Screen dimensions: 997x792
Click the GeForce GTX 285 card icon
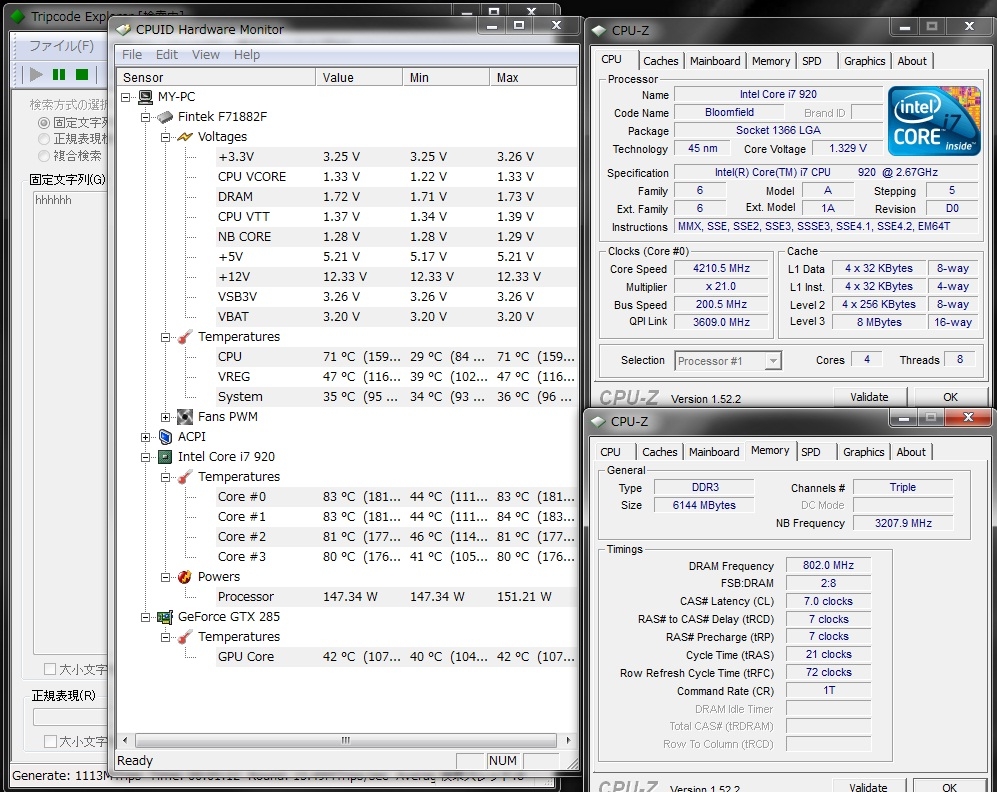pyautogui.click(x=165, y=617)
